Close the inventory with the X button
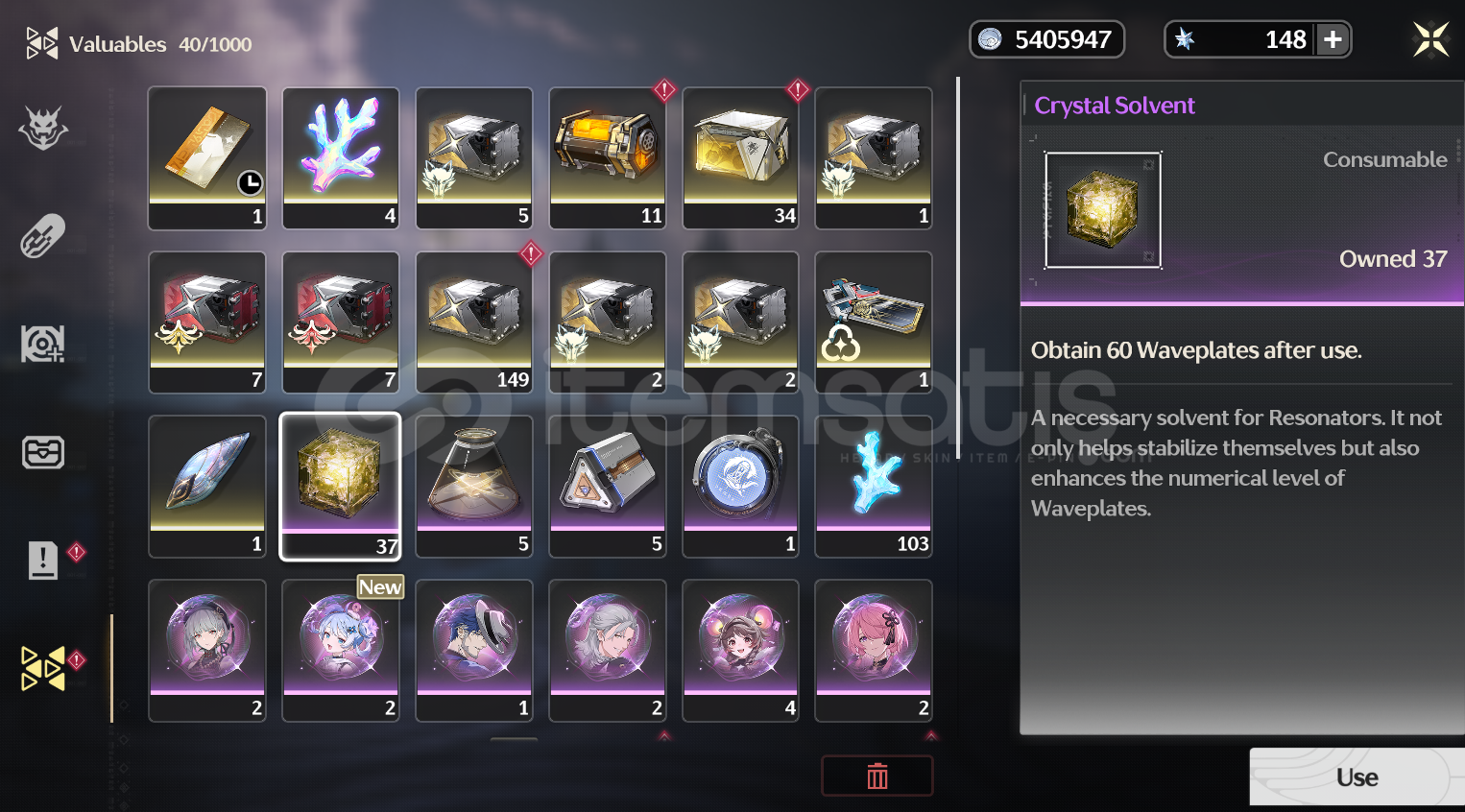Viewport: 1465px width, 812px height. pyautogui.click(x=1430, y=39)
